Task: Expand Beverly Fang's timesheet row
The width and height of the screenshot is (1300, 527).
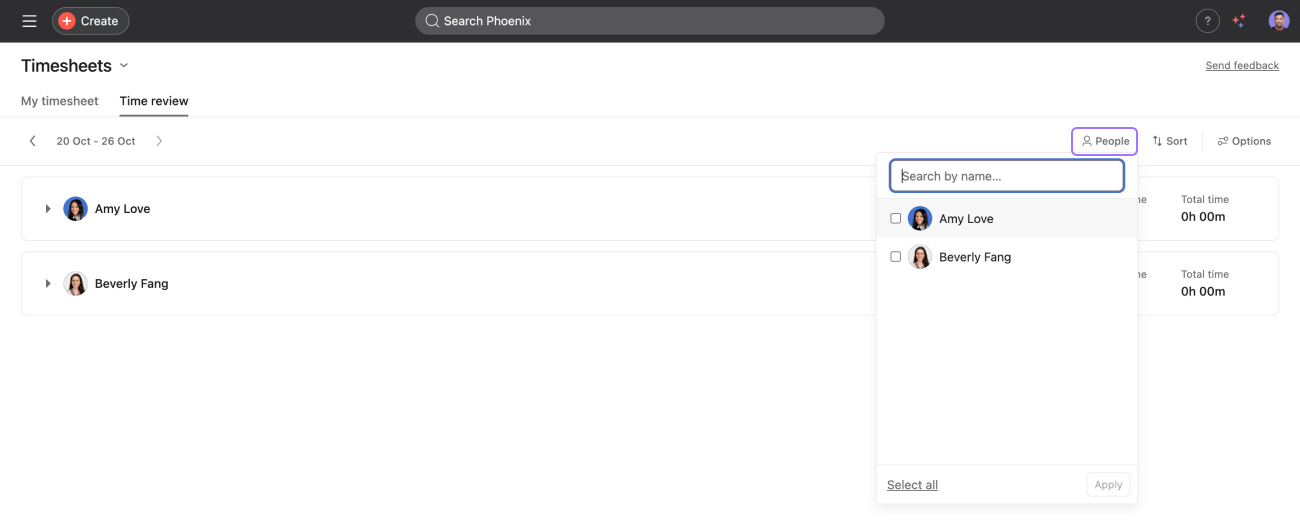Action: coord(47,284)
